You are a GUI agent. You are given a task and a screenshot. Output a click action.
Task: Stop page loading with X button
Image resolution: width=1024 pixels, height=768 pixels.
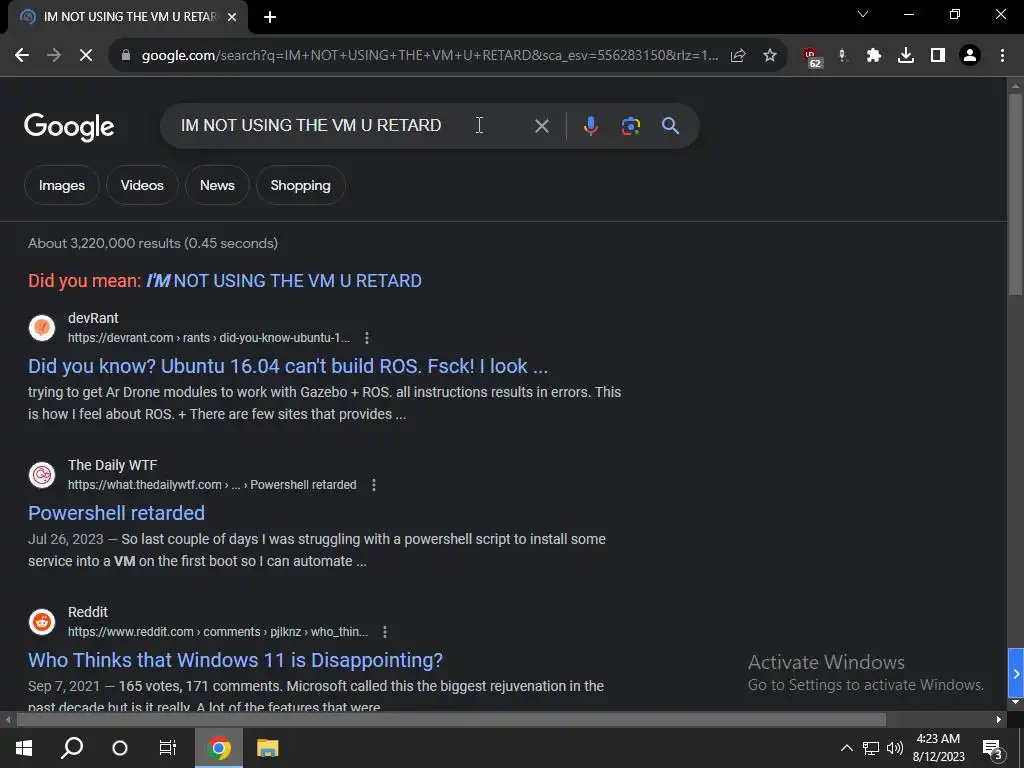(86, 56)
